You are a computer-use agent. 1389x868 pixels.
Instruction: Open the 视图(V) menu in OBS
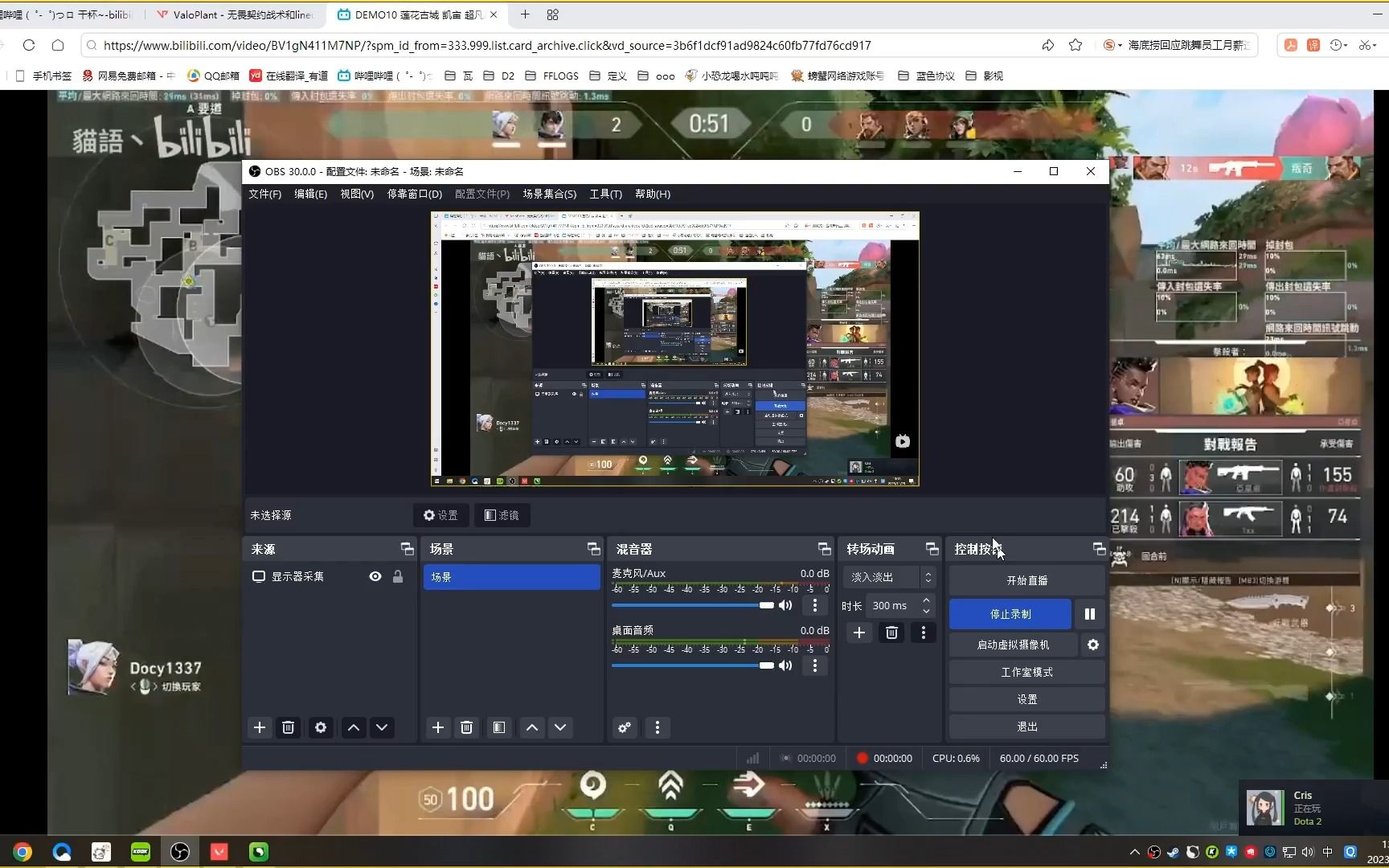(357, 194)
